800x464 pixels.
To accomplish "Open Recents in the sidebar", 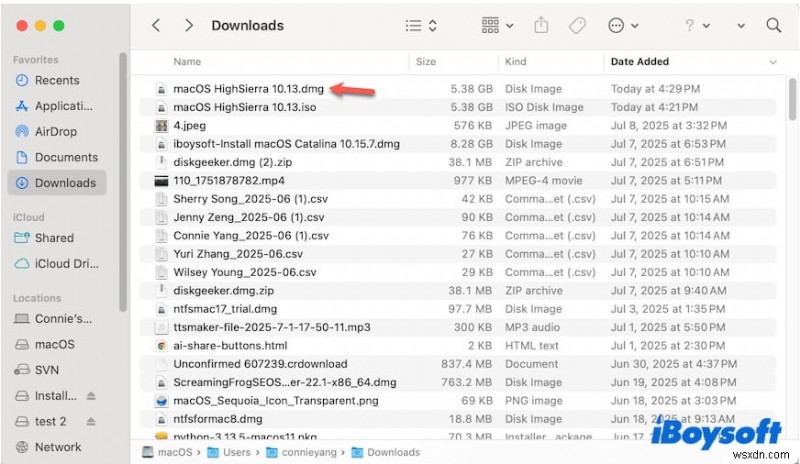I will (57, 80).
